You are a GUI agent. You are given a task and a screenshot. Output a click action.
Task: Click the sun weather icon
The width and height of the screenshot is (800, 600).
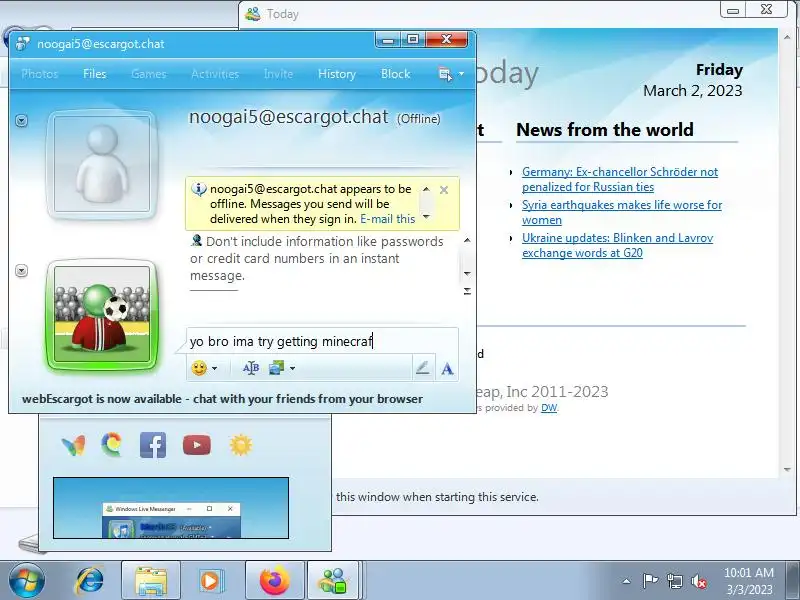(241, 445)
